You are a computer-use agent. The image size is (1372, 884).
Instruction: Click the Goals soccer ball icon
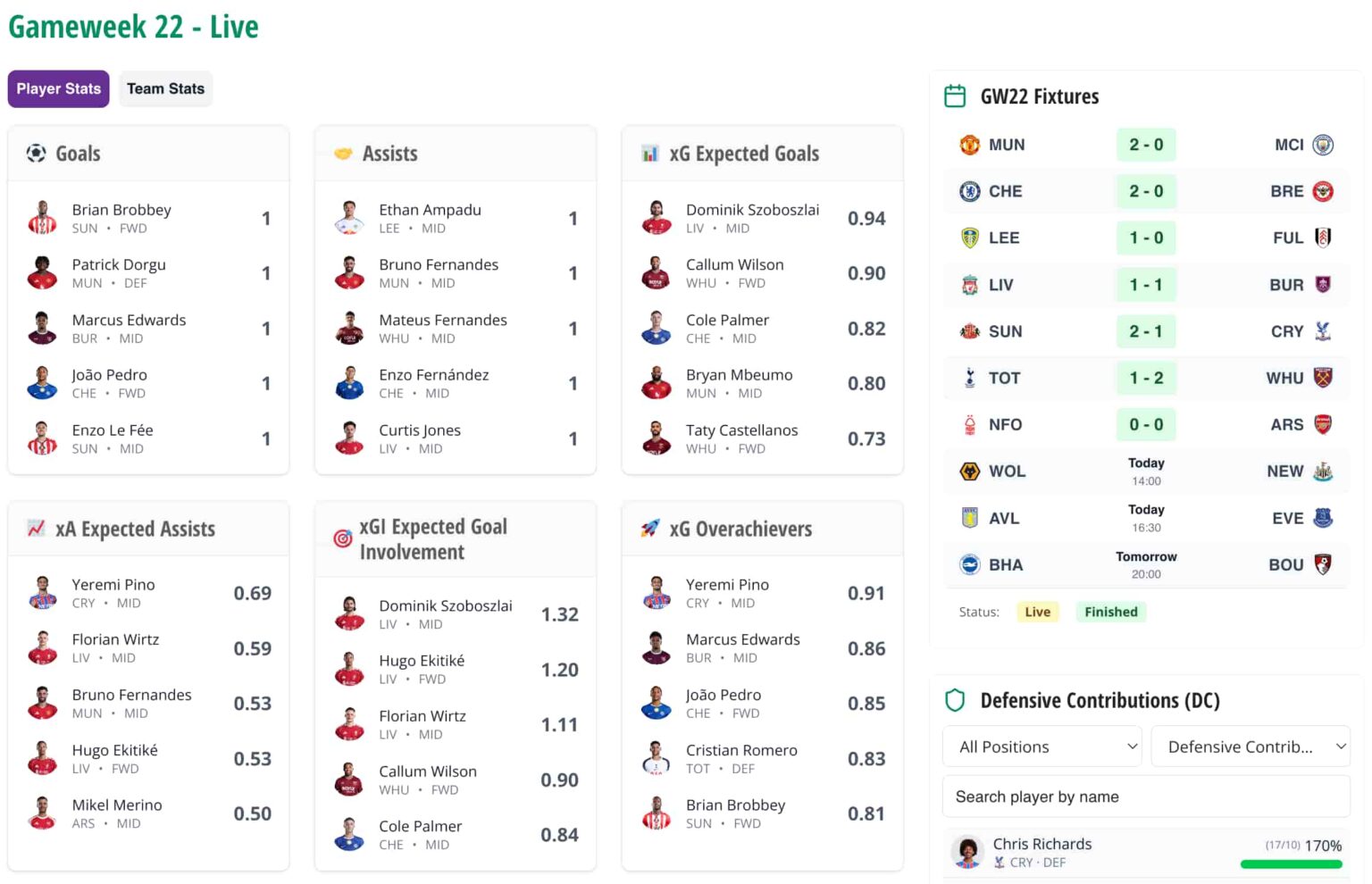click(x=37, y=154)
